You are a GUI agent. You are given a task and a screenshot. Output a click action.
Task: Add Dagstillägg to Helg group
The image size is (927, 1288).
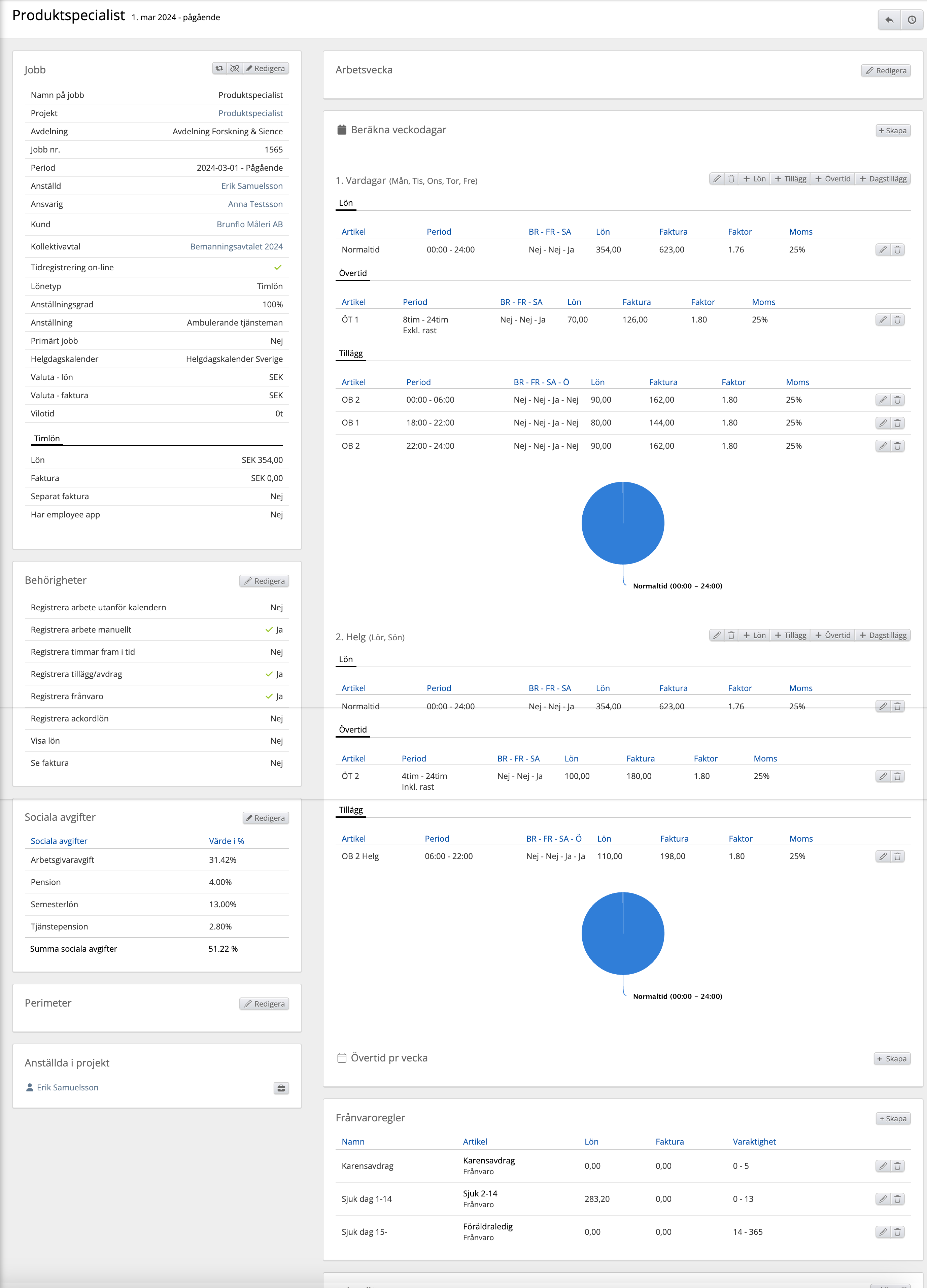point(883,636)
